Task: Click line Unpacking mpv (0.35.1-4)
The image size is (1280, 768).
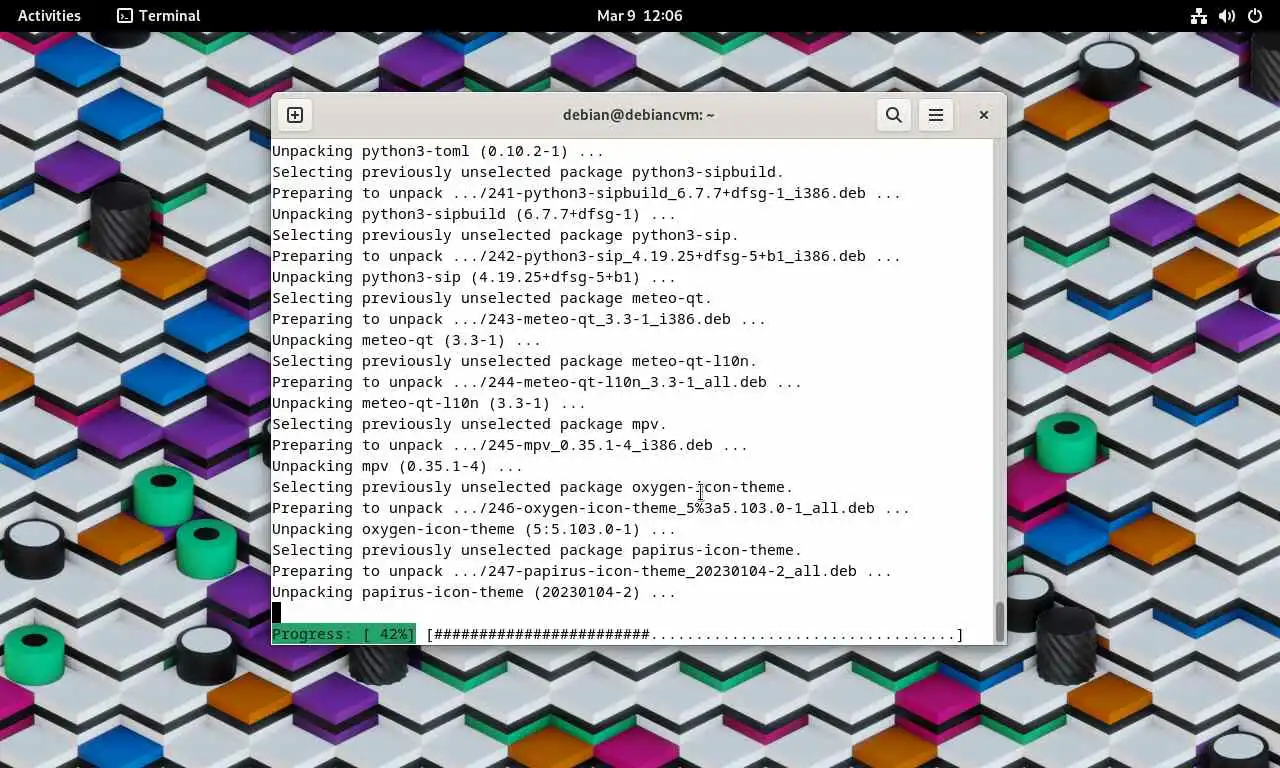Action: click(x=397, y=466)
